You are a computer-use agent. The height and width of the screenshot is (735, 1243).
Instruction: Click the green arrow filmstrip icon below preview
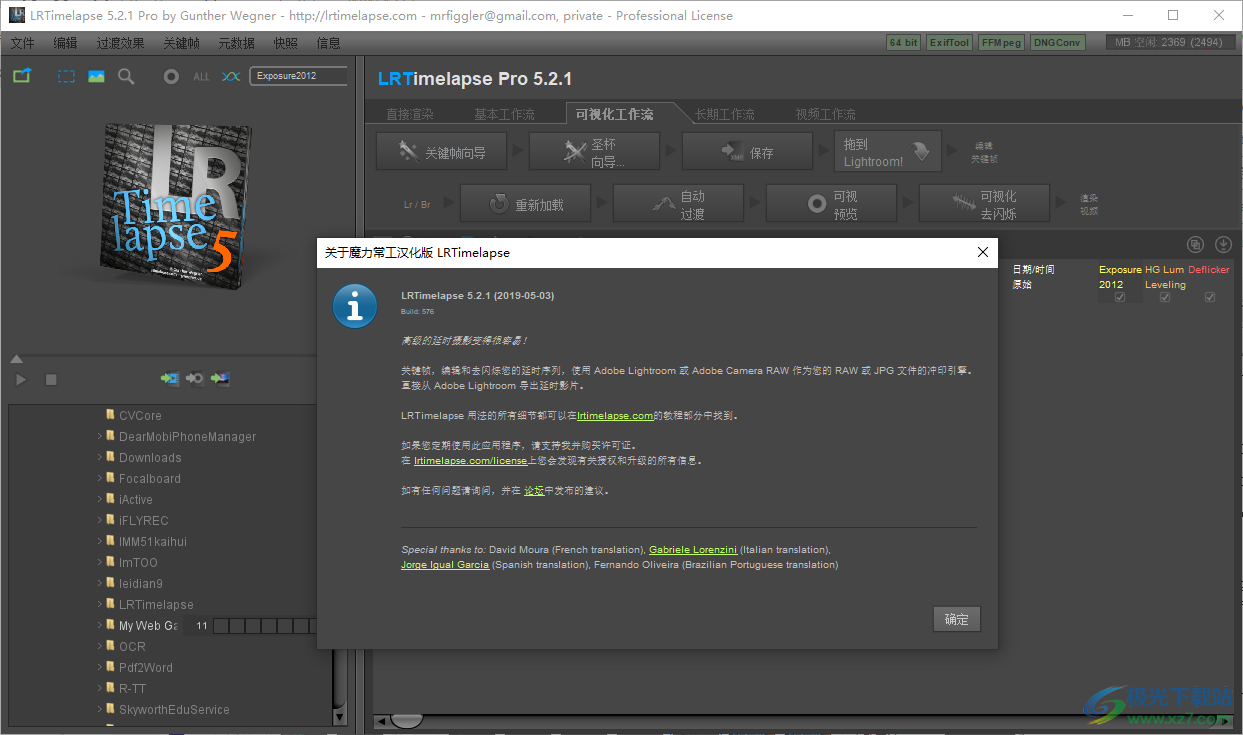[x=170, y=379]
